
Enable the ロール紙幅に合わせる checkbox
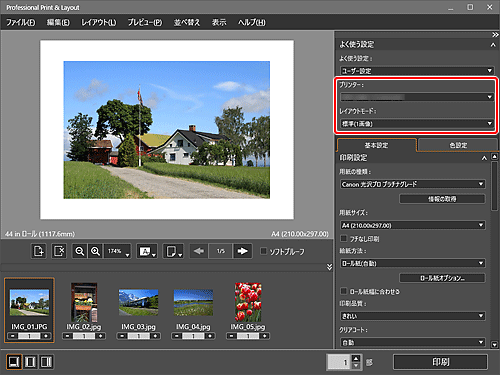tap(343, 291)
